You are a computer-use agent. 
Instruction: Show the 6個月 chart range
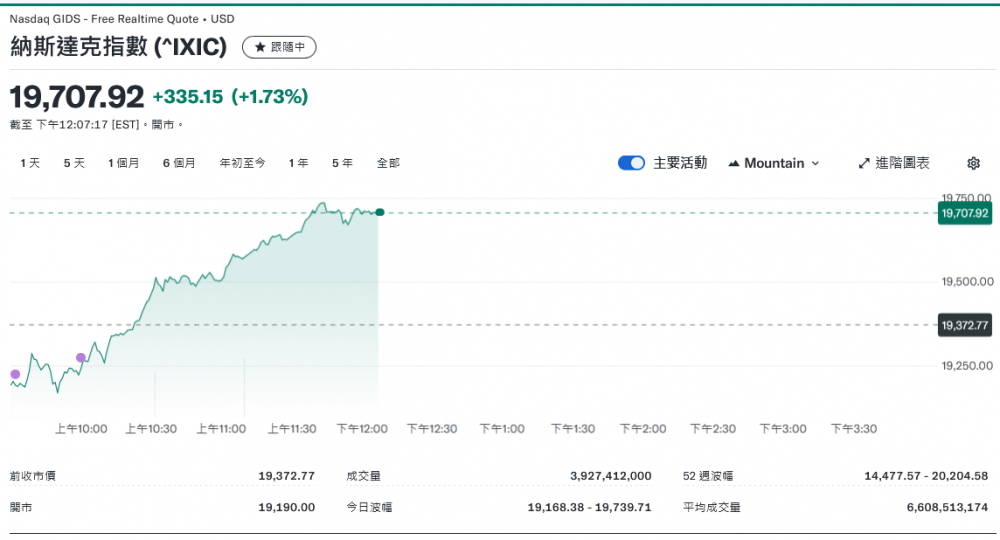point(179,163)
